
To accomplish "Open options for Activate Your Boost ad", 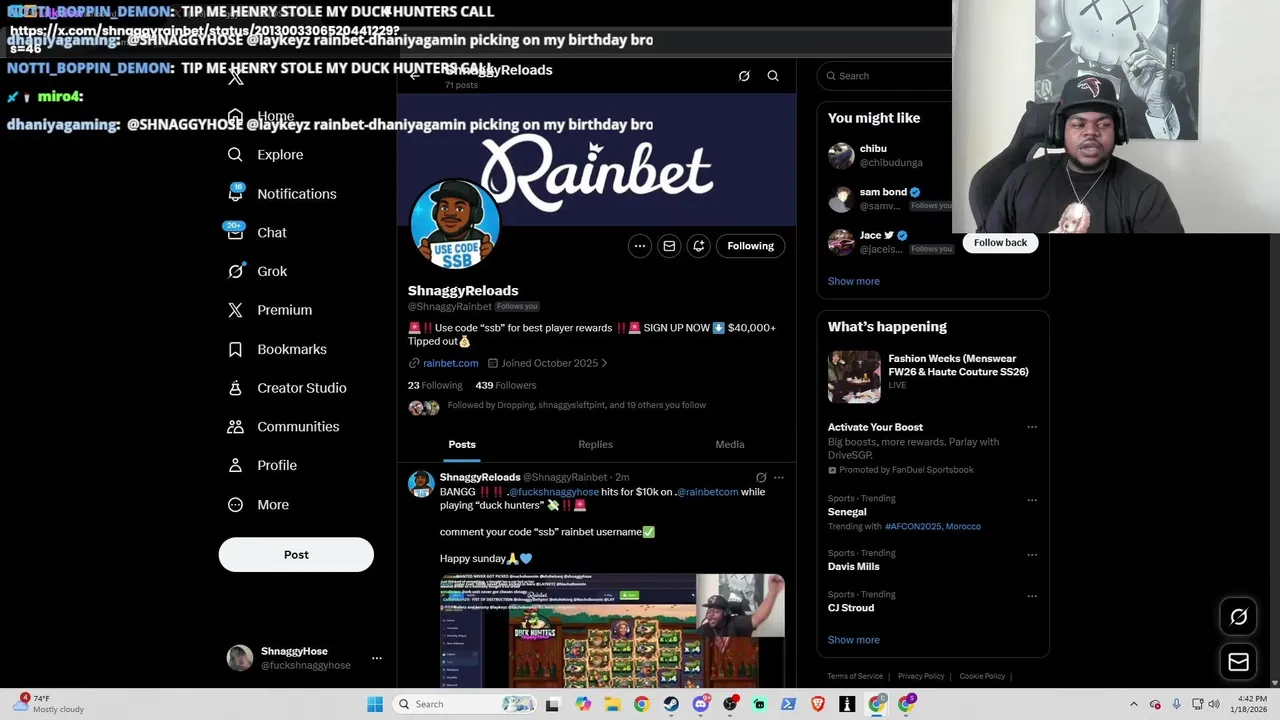I will point(1032,428).
